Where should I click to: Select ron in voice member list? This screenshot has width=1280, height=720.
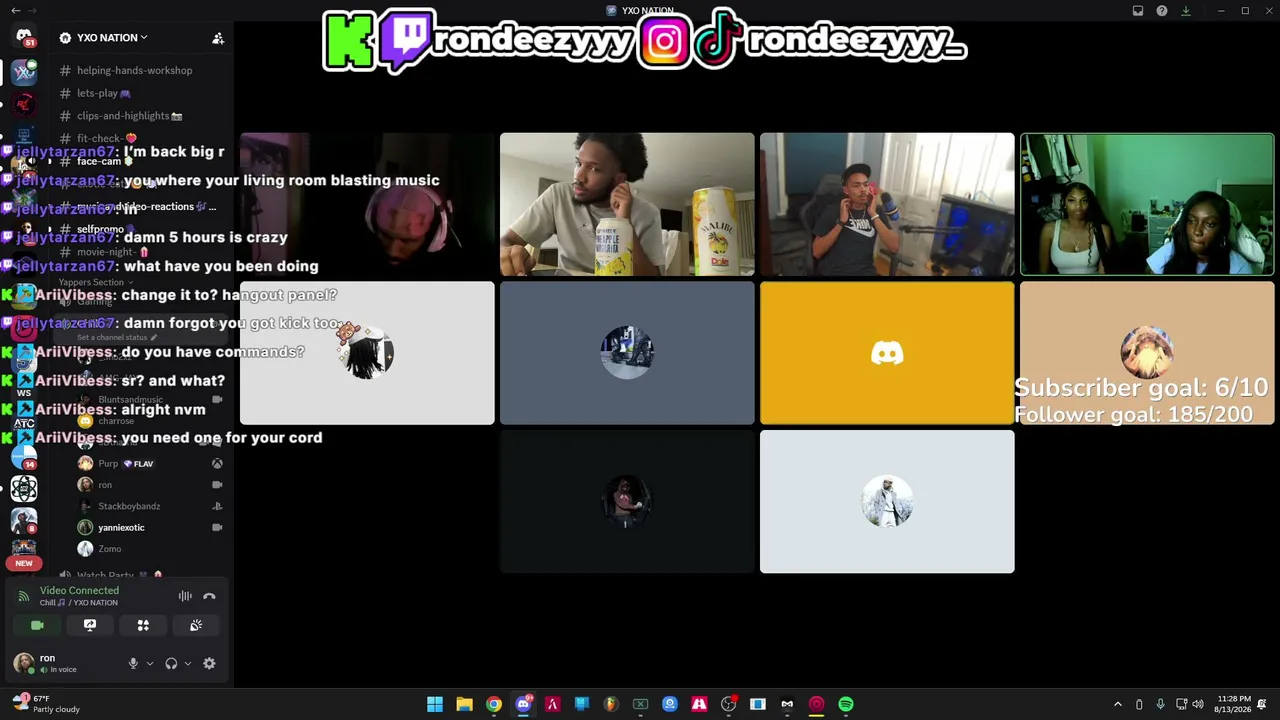click(x=150, y=485)
